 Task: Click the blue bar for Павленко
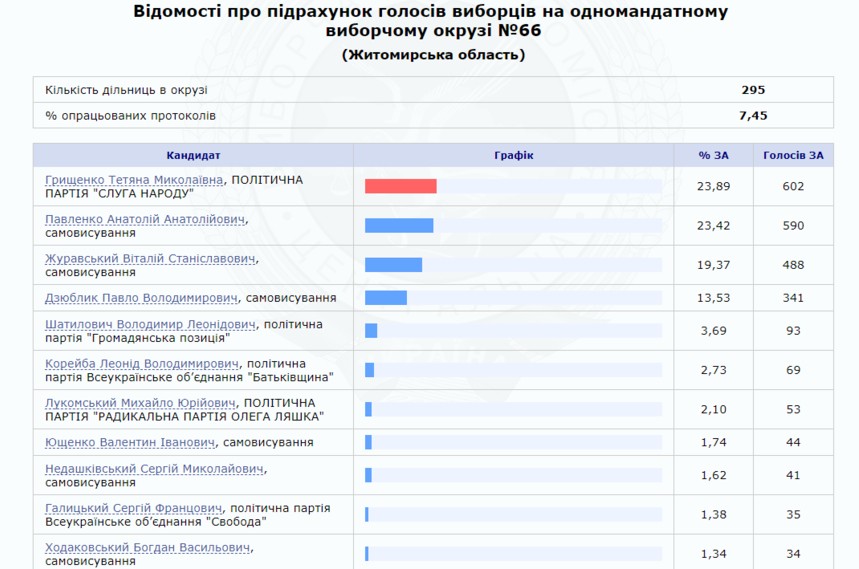click(398, 226)
